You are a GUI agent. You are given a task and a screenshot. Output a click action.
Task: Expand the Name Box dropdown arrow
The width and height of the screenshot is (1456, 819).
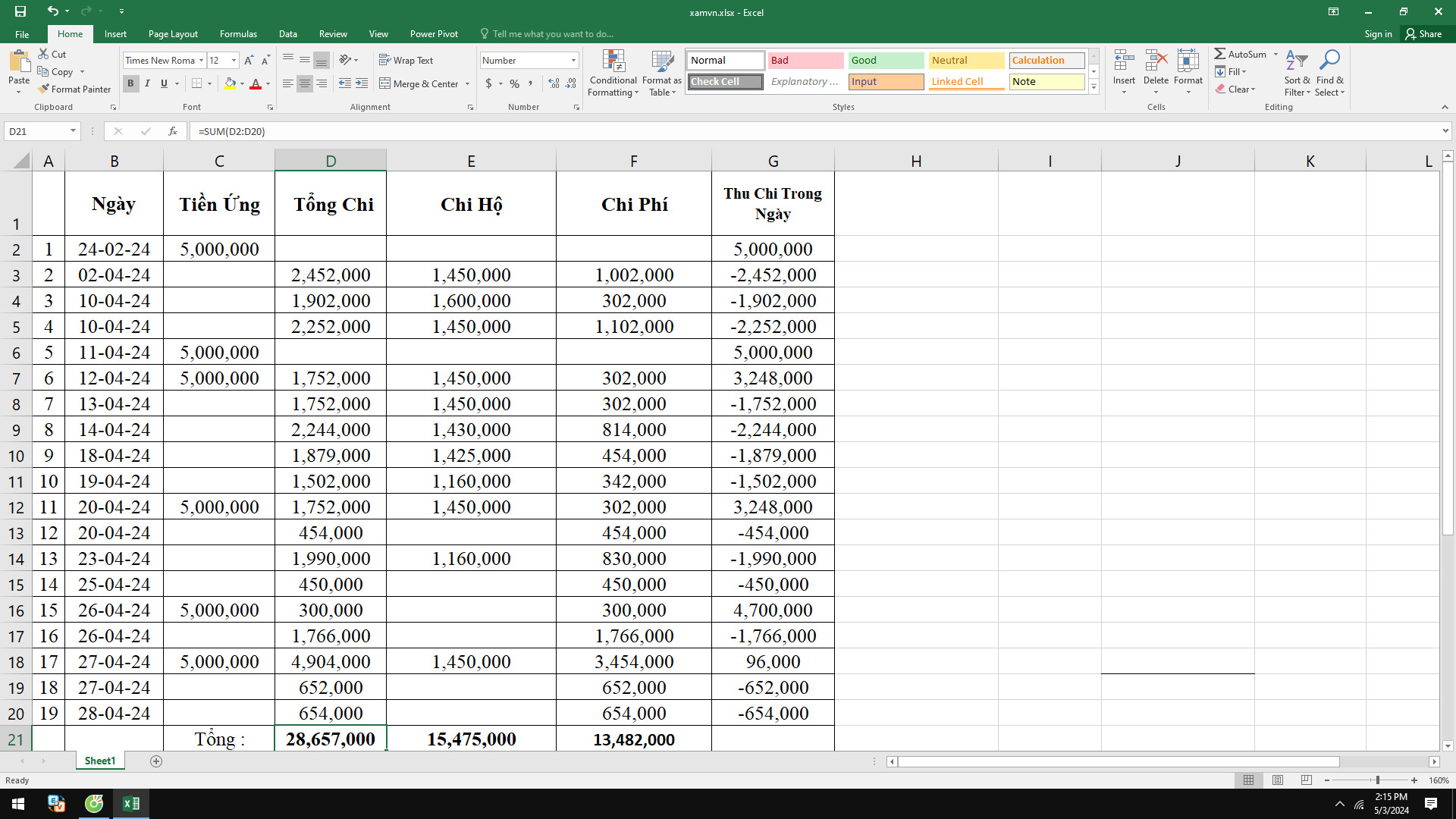pos(73,131)
